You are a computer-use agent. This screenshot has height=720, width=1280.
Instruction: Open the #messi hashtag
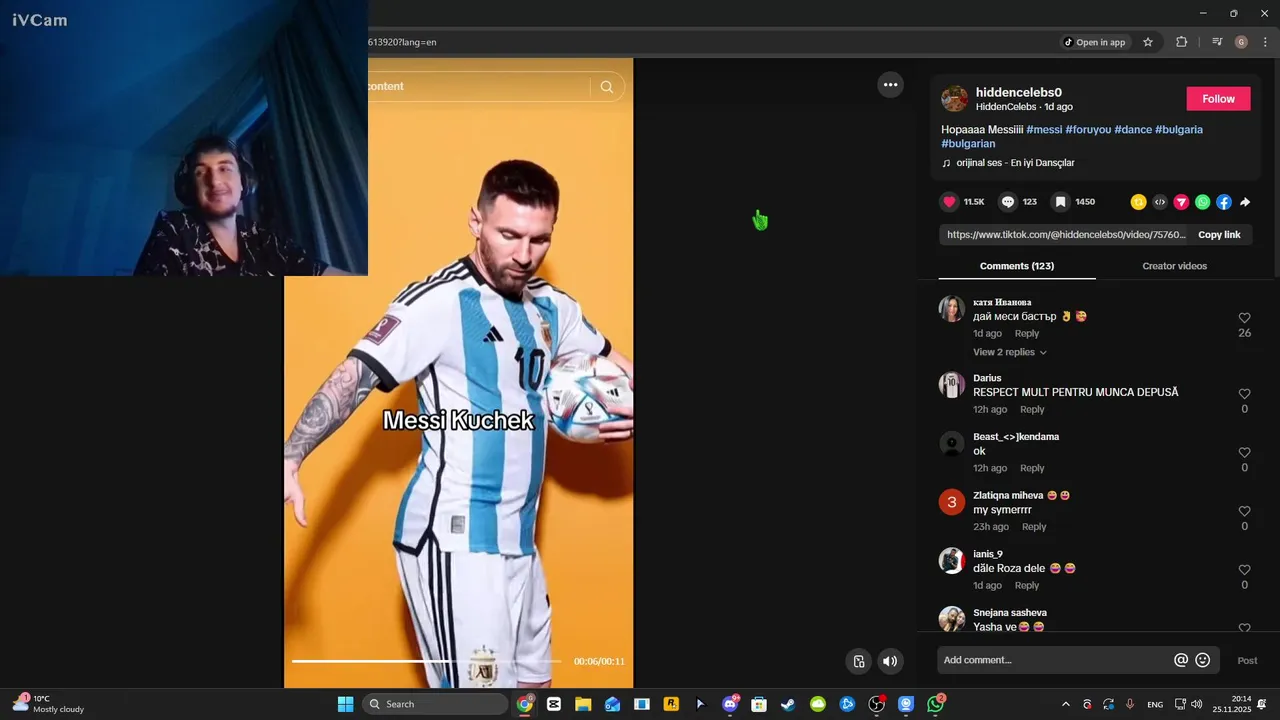[1044, 130]
